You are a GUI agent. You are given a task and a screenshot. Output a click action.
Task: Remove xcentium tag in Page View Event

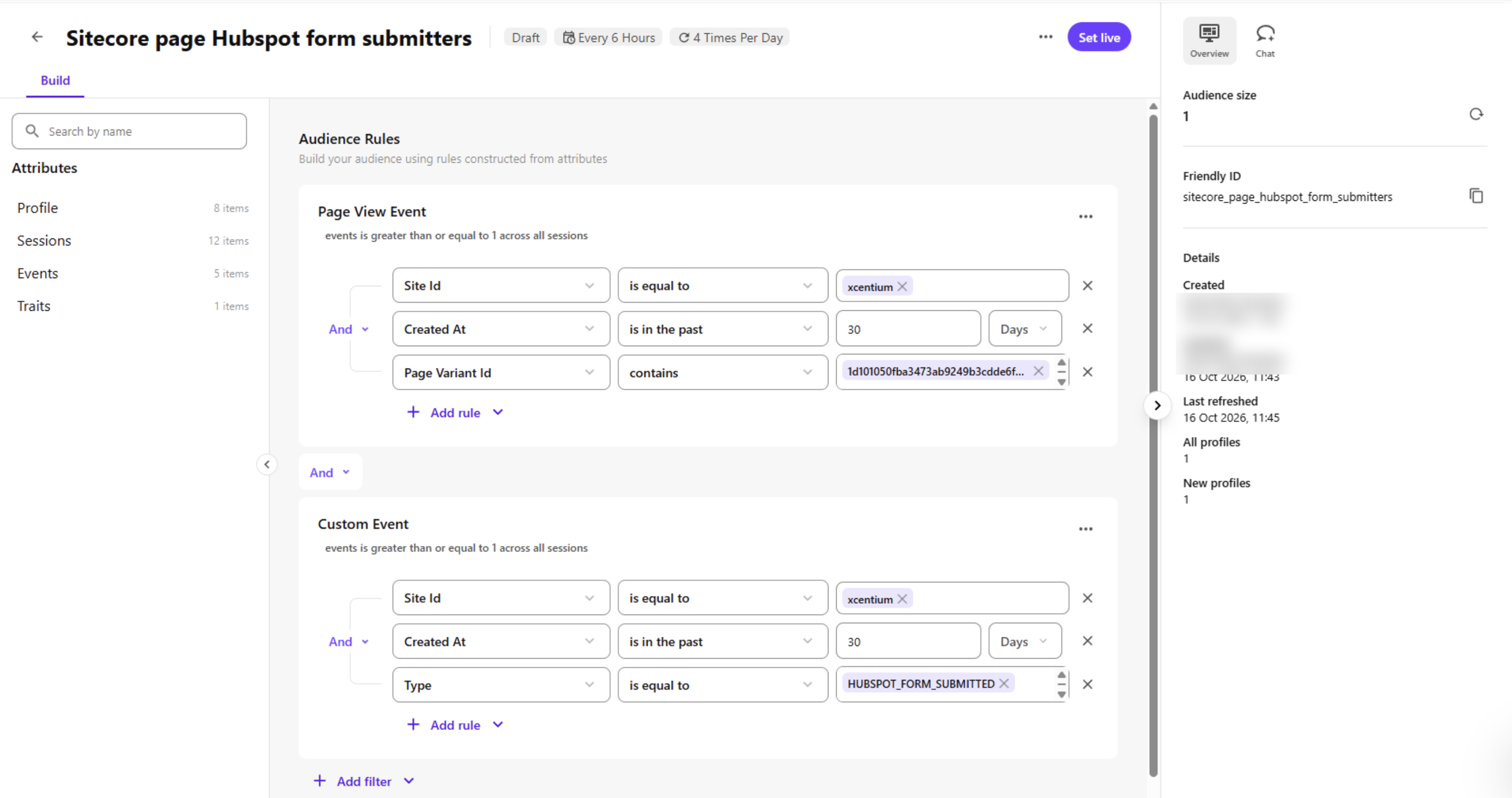pyautogui.click(x=902, y=286)
